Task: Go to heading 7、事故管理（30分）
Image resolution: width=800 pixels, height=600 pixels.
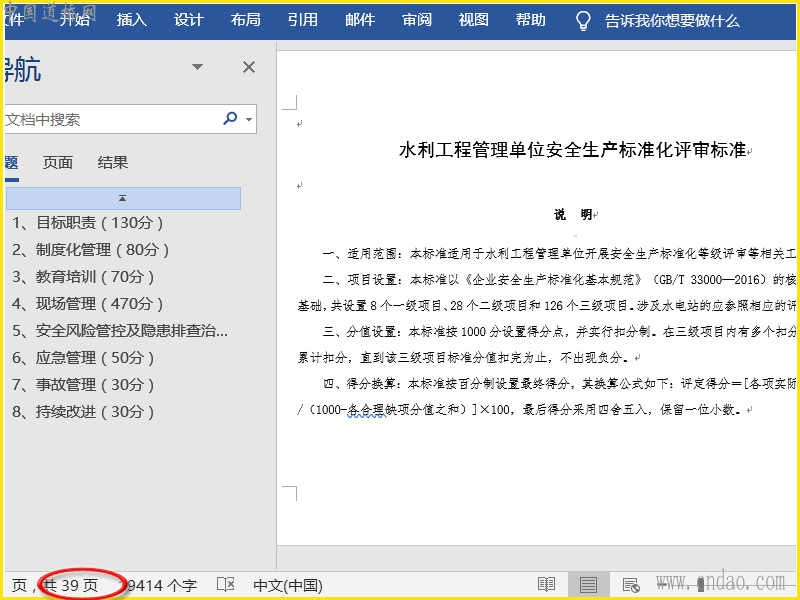Action: click(83, 385)
